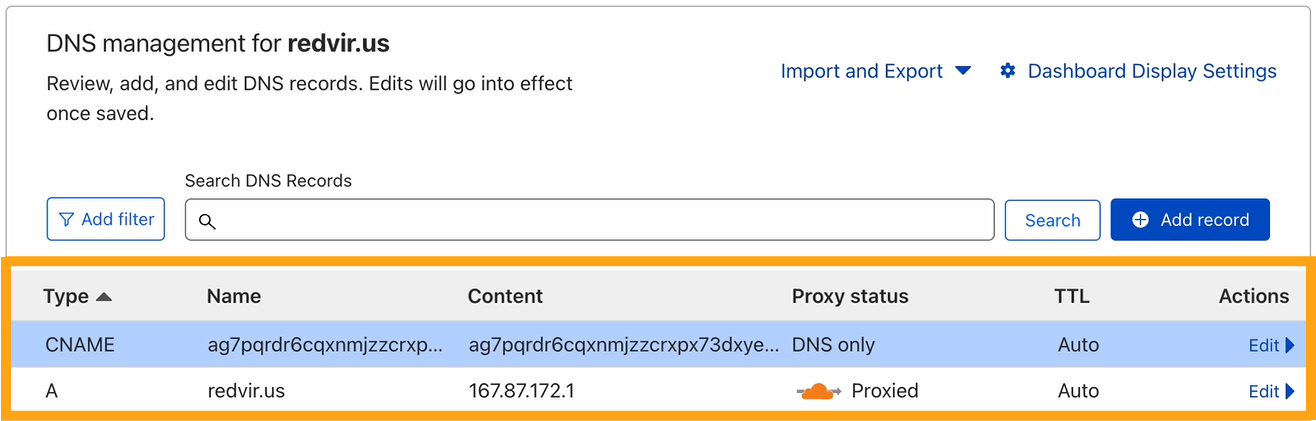
Task: Click the orange cloud Proxied icon
Action: point(818,391)
